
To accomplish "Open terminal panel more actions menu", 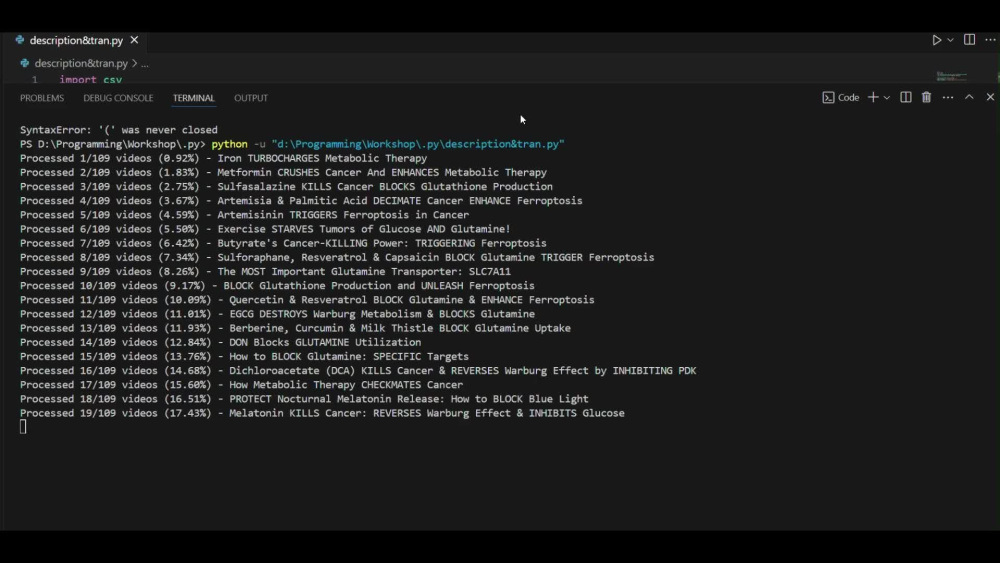I will 948,98.
